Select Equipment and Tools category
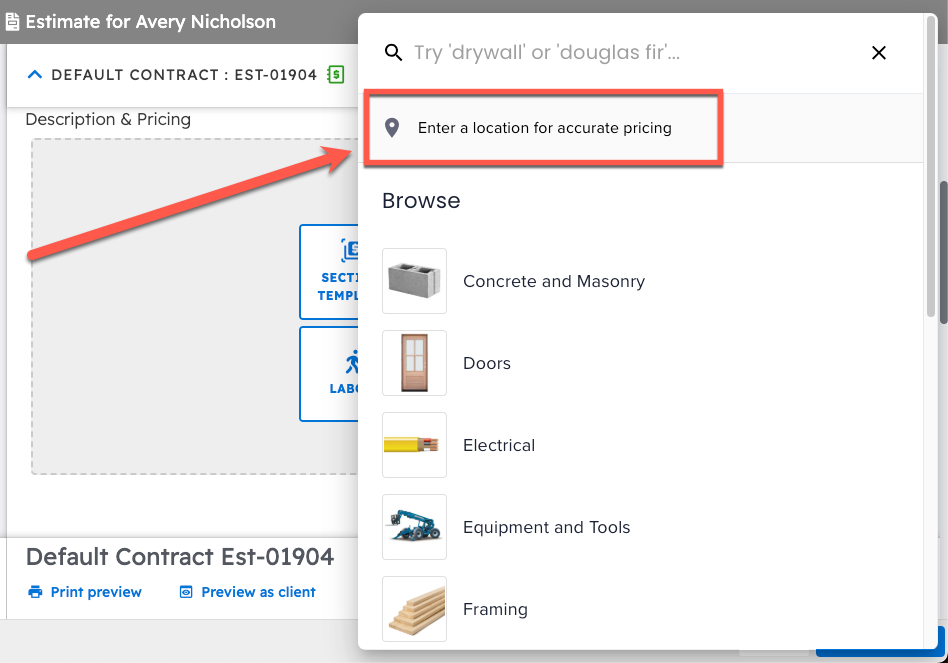 (x=546, y=527)
